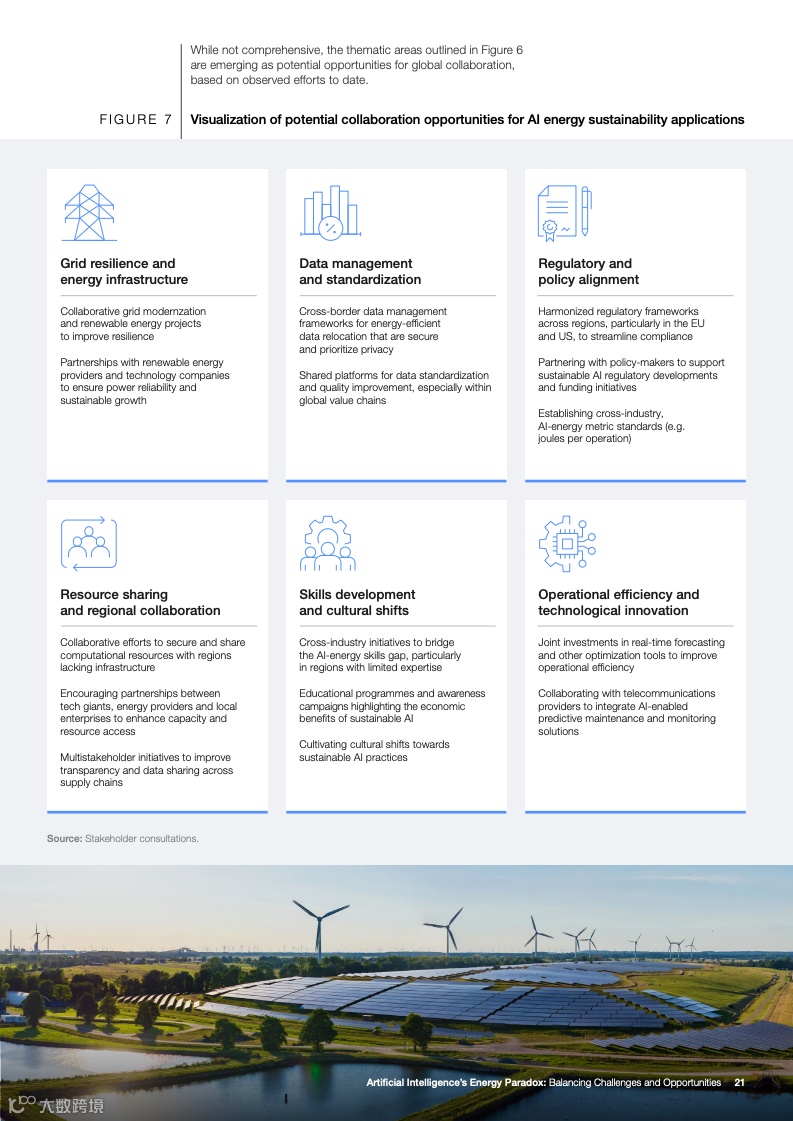The image size is (793, 1121).
Task: Click 'Partnerships with renewable energy providers' paragraph
Action: pos(145,382)
